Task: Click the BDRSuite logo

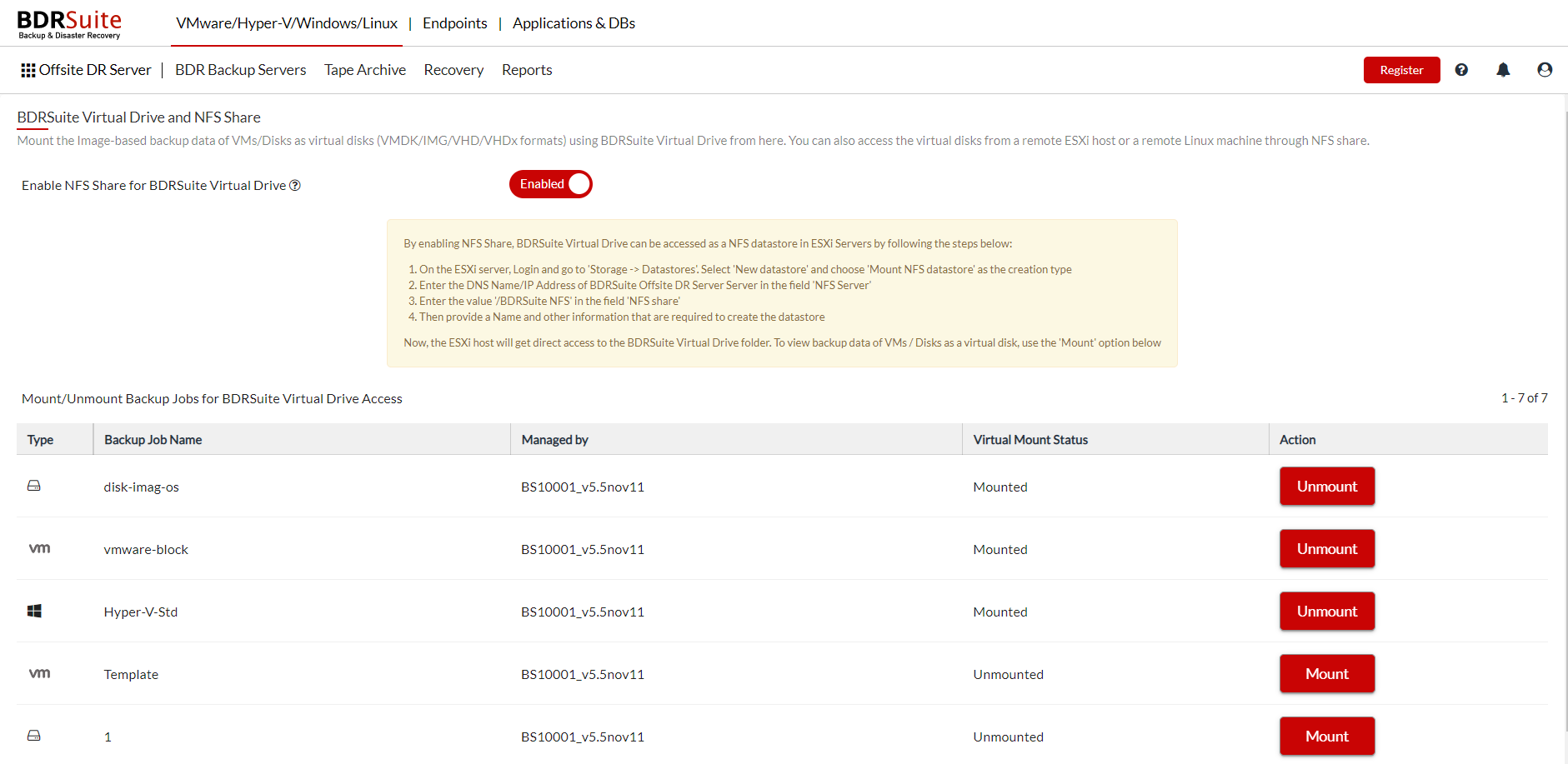Action: [69, 23]
